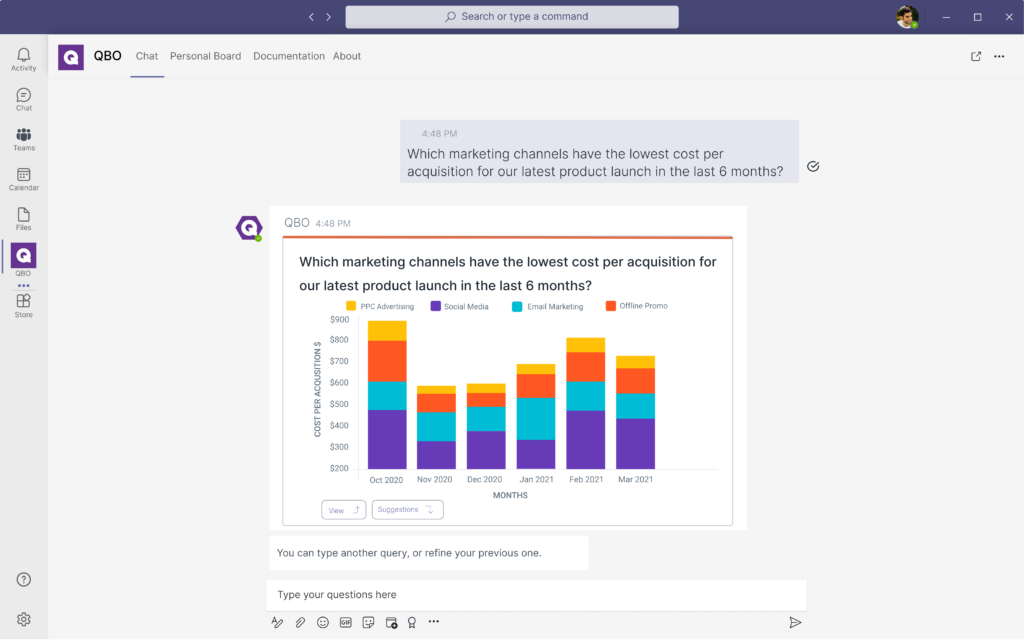Open Calendar from the left sidebar
Image resolution: width=1024 pixels, height=640 pixels.
coord(23,179)
